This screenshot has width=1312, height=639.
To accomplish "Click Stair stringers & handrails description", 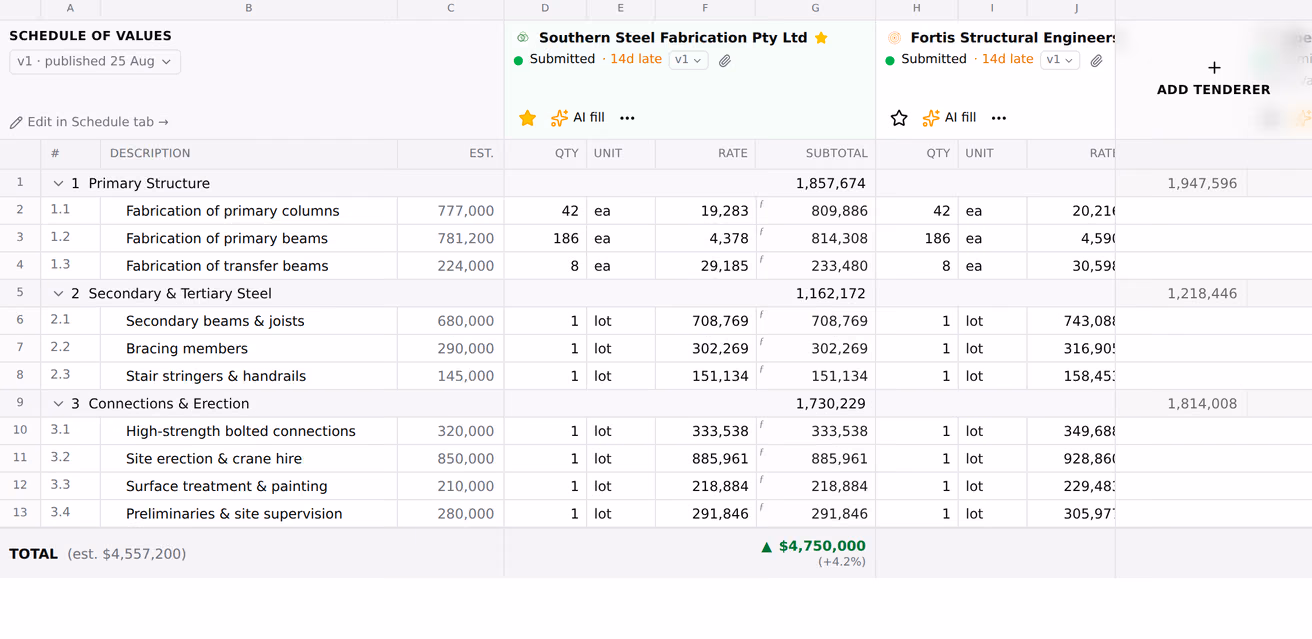I will click(216, 376).
